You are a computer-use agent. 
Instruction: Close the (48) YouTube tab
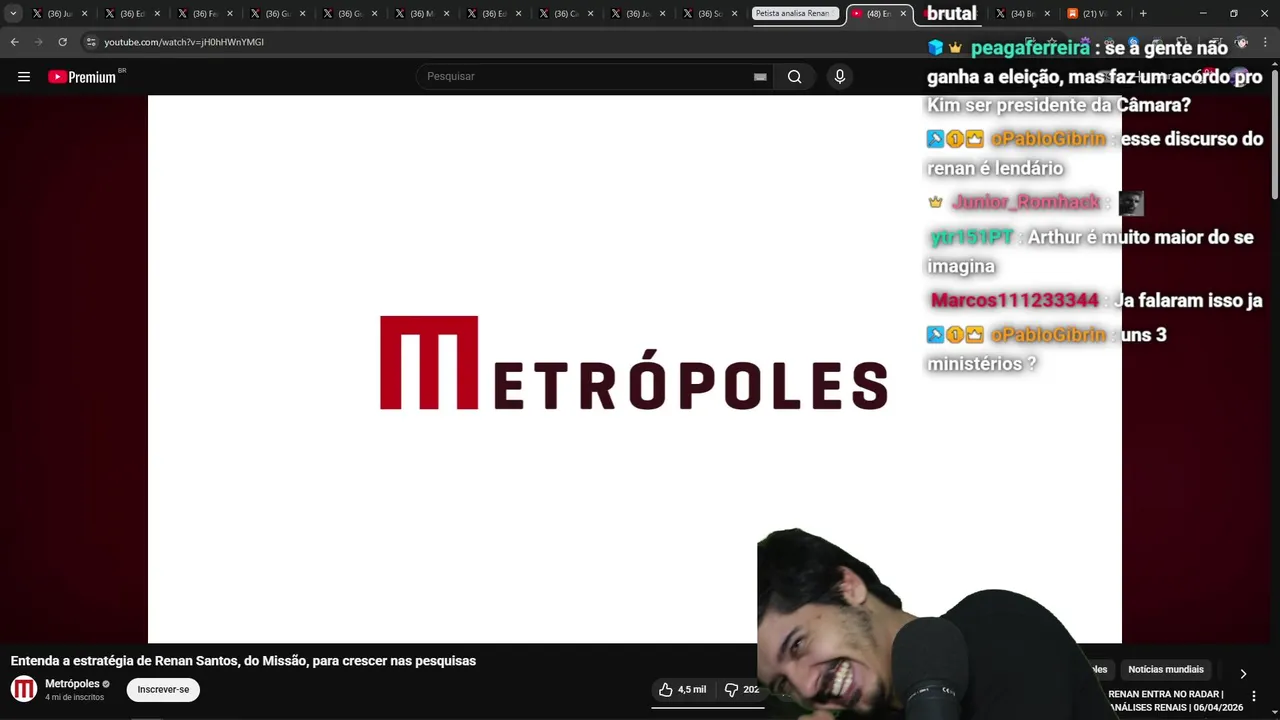(903, 14)
